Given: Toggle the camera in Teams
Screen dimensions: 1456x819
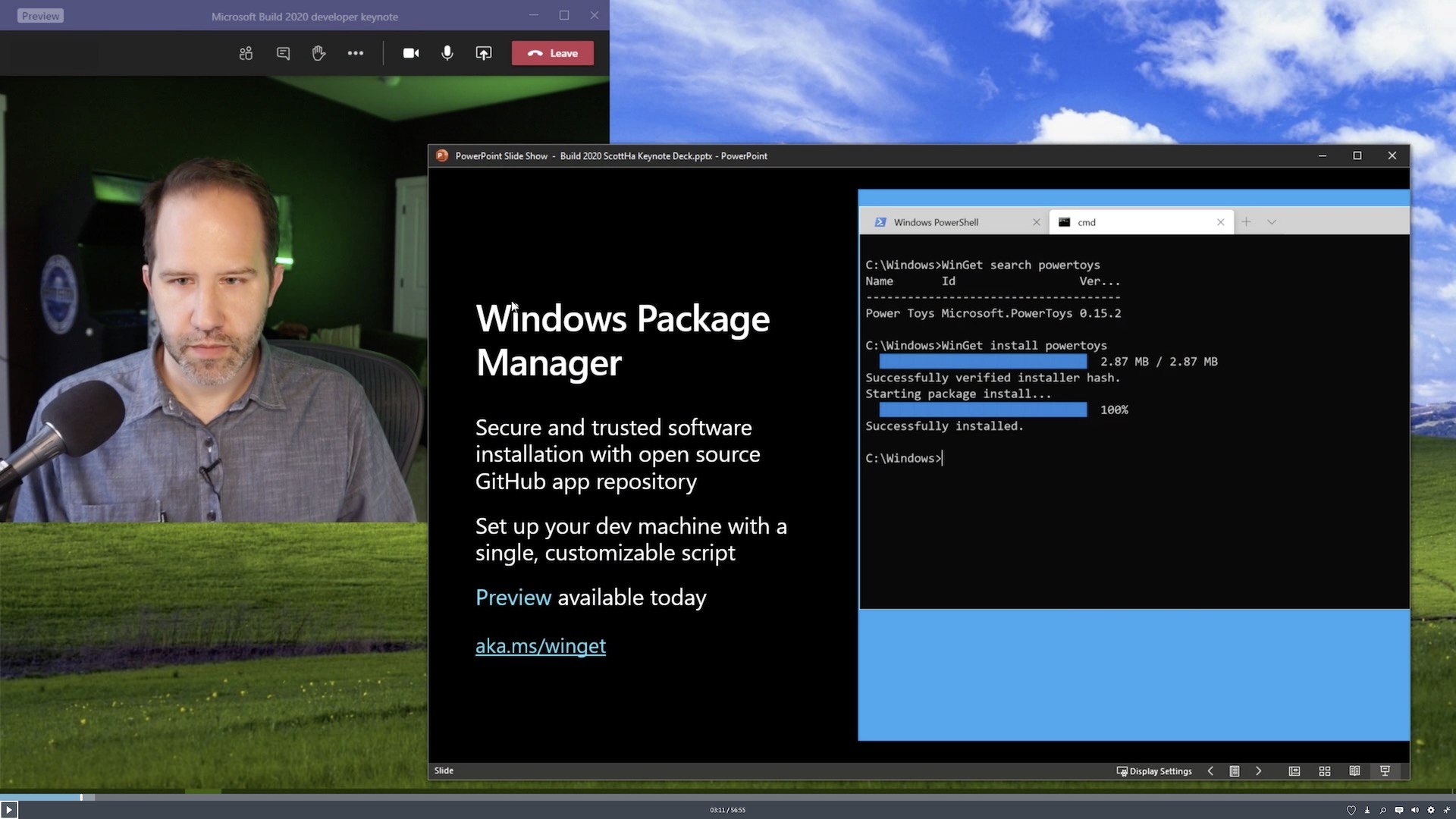Looking at the screenshot, I should click(411, 53).
